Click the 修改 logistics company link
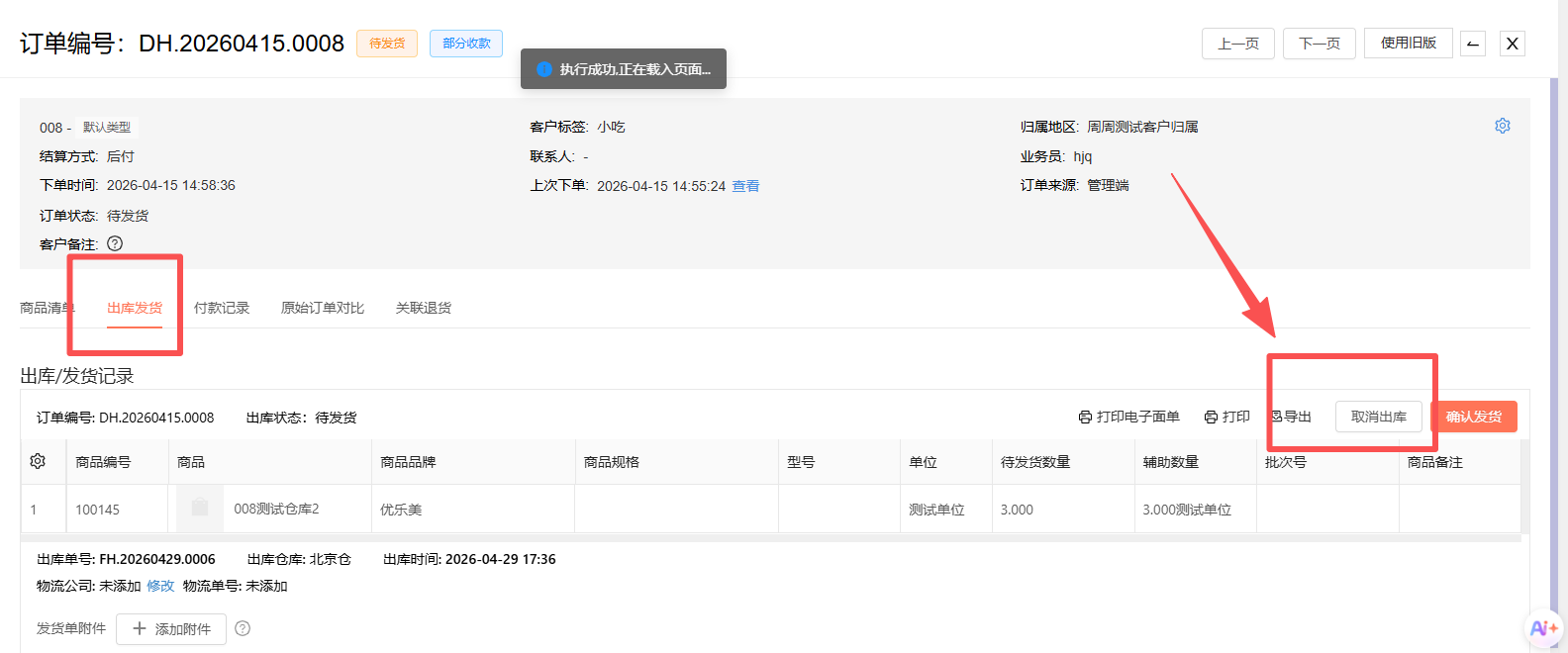Viewport: 1568px width, 653px height. [x=160, y=586]
